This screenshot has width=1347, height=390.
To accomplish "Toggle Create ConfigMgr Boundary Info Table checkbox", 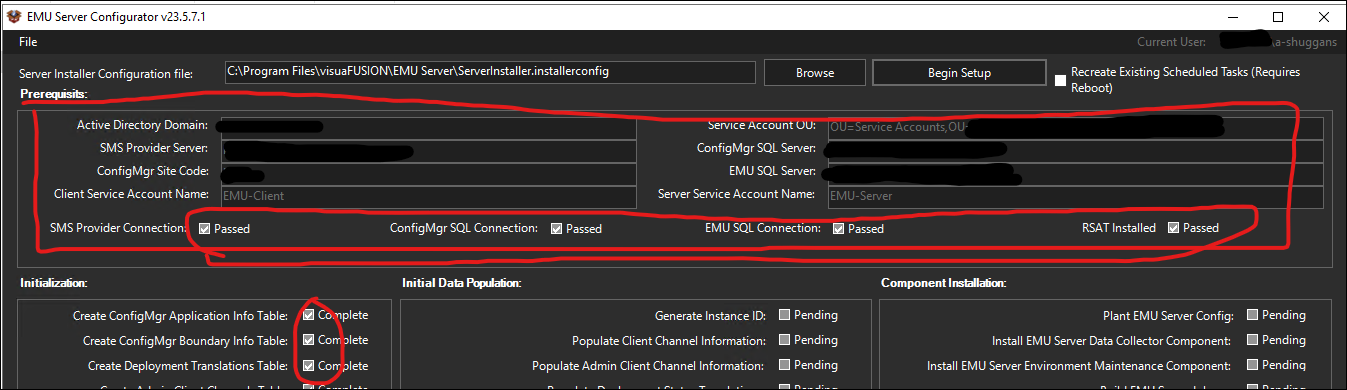I will (308, 341).
